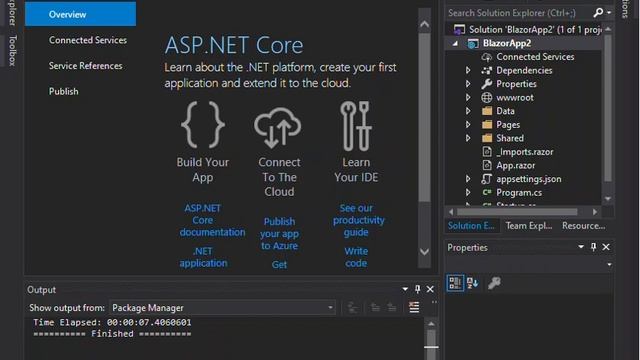Expand the Pages folder
This screenshot has width=640, height=360.
click(468, 124)
